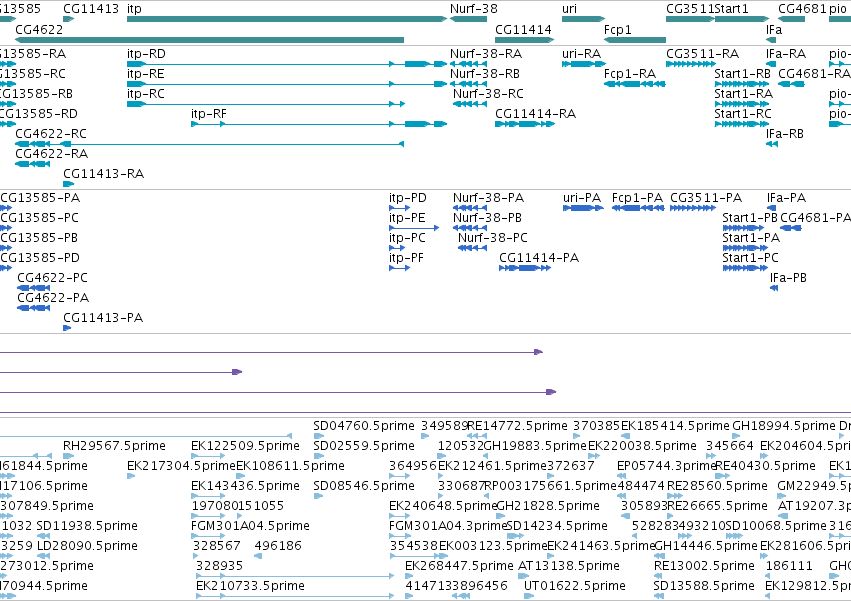Click the Fcp1-PA protein label
Viewport: 851px width, 601px height.
637,198
